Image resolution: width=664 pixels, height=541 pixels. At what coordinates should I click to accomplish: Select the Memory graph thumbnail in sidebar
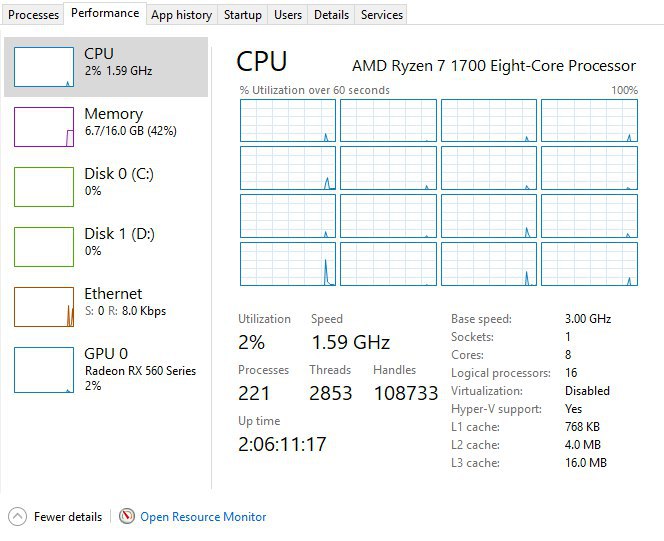[44, 127]
